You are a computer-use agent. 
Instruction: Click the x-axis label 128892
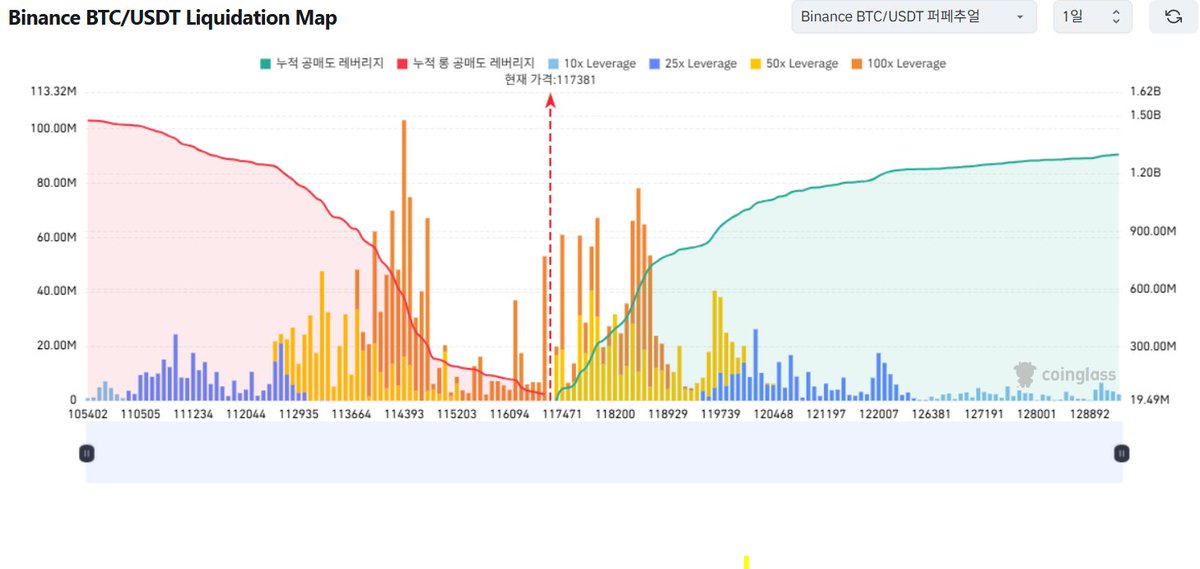coord(1090,414)
